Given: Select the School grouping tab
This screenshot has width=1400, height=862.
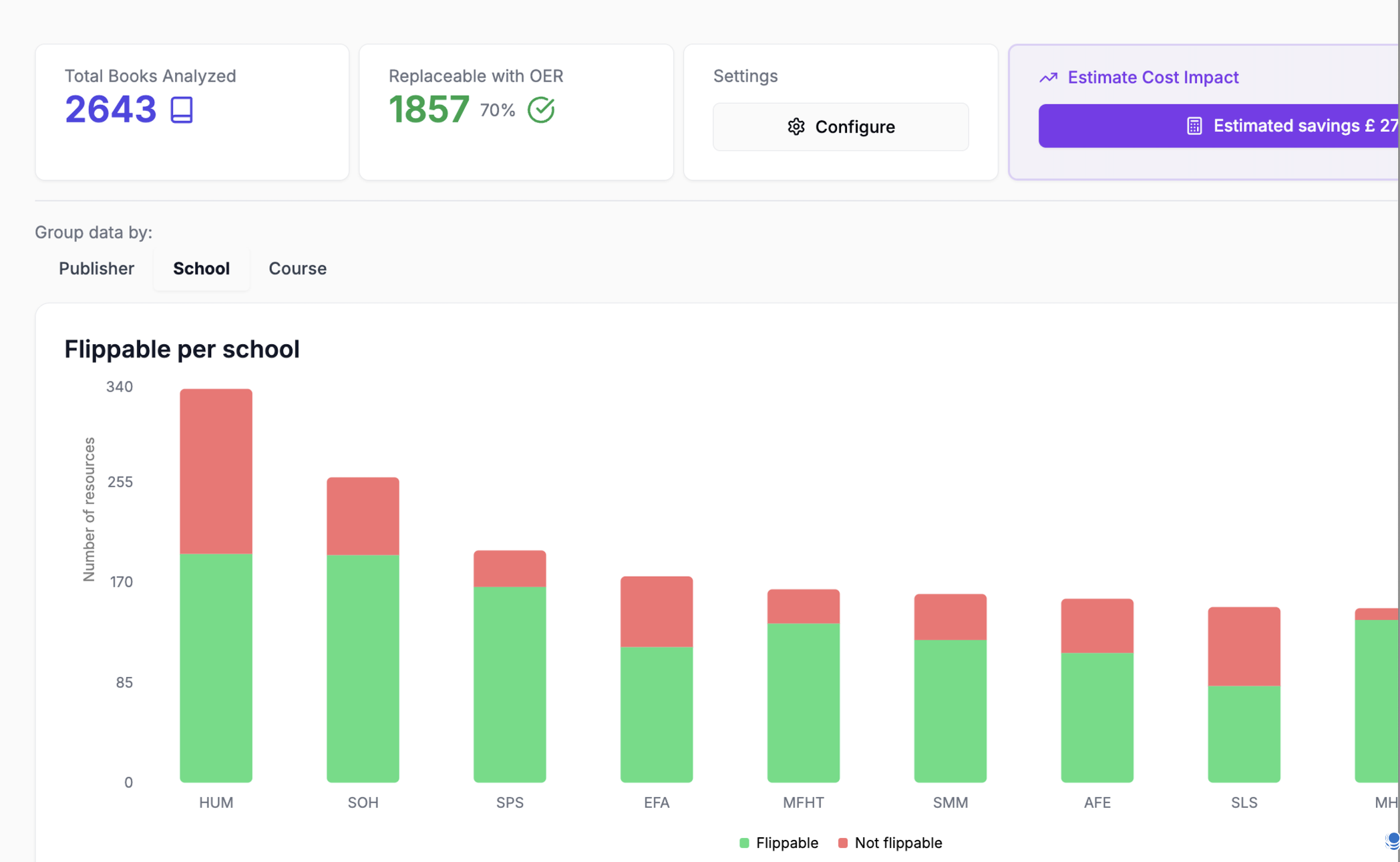Looking at the screenshot, I should pos(201,269).
